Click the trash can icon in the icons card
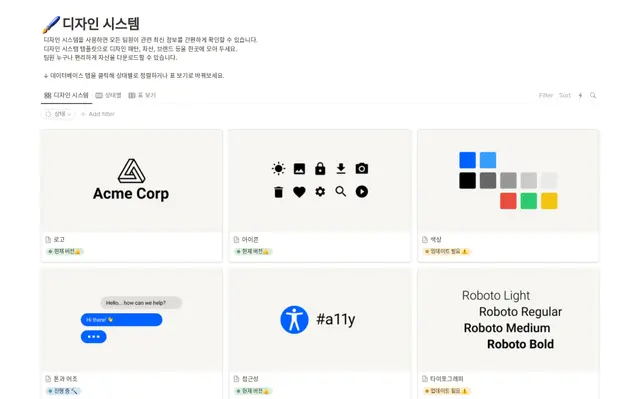The height and width of the screenshot is (399, 640). (x=278, y=192)
